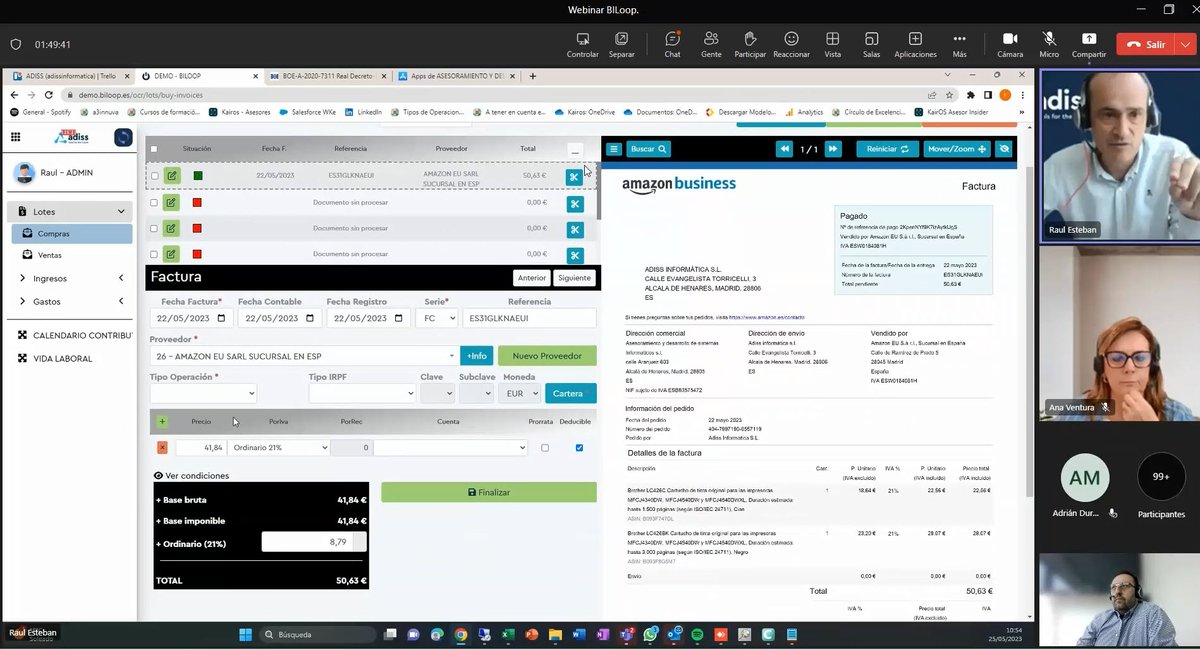
Task: Click the calendar icon in Fecha Factura
Action: [x=221, y=318]
